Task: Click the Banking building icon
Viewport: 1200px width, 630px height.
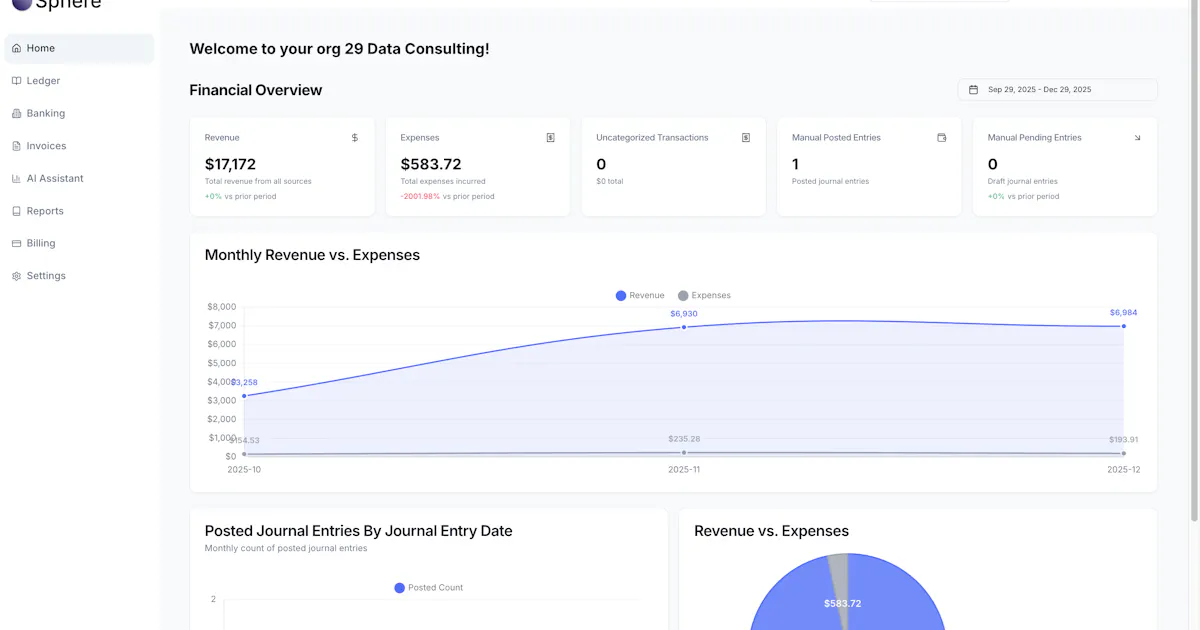Action: pyautogui.click(x=16, y=113)
